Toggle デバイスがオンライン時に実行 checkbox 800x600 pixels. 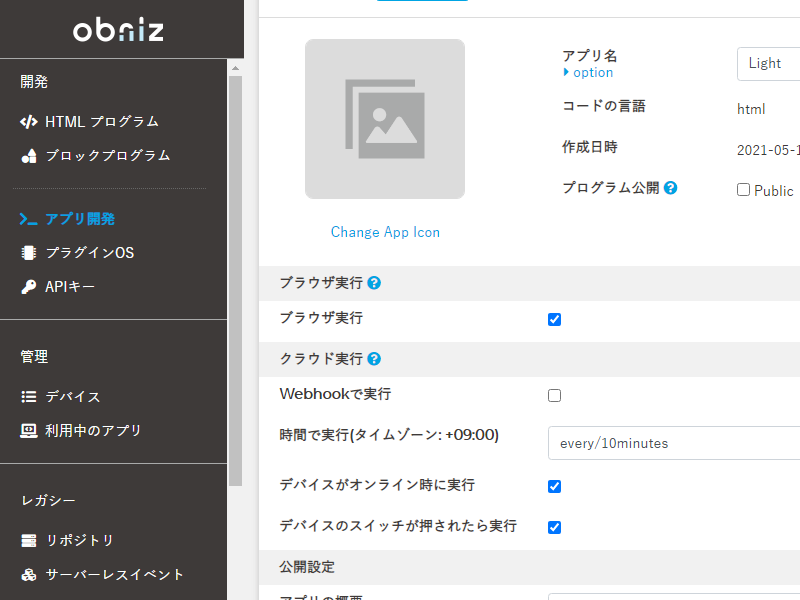pyautogui.click(x=555, y=487)
